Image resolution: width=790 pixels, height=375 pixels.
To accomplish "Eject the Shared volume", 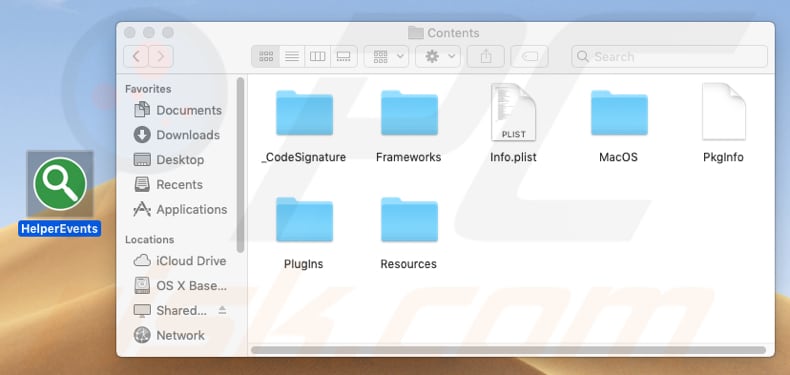I will click(222, 310).
